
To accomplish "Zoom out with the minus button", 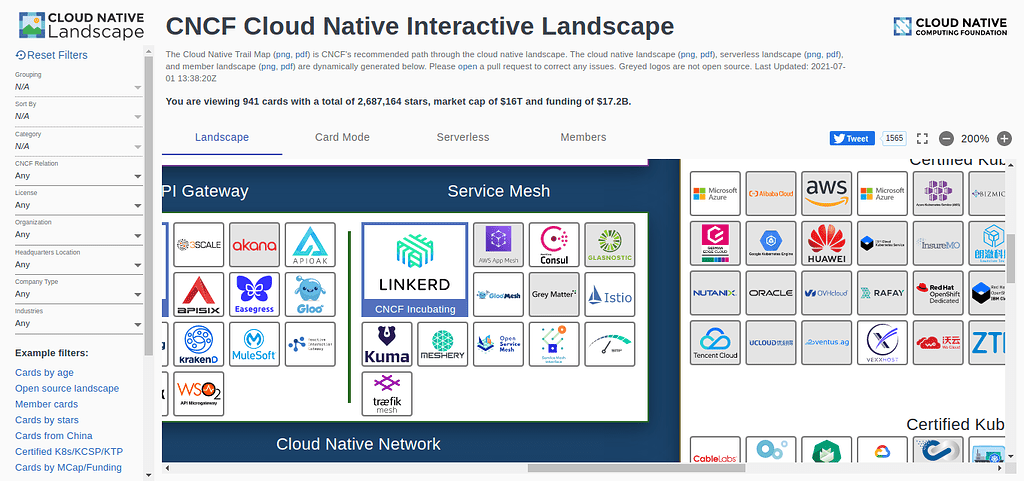I will 946,138.
